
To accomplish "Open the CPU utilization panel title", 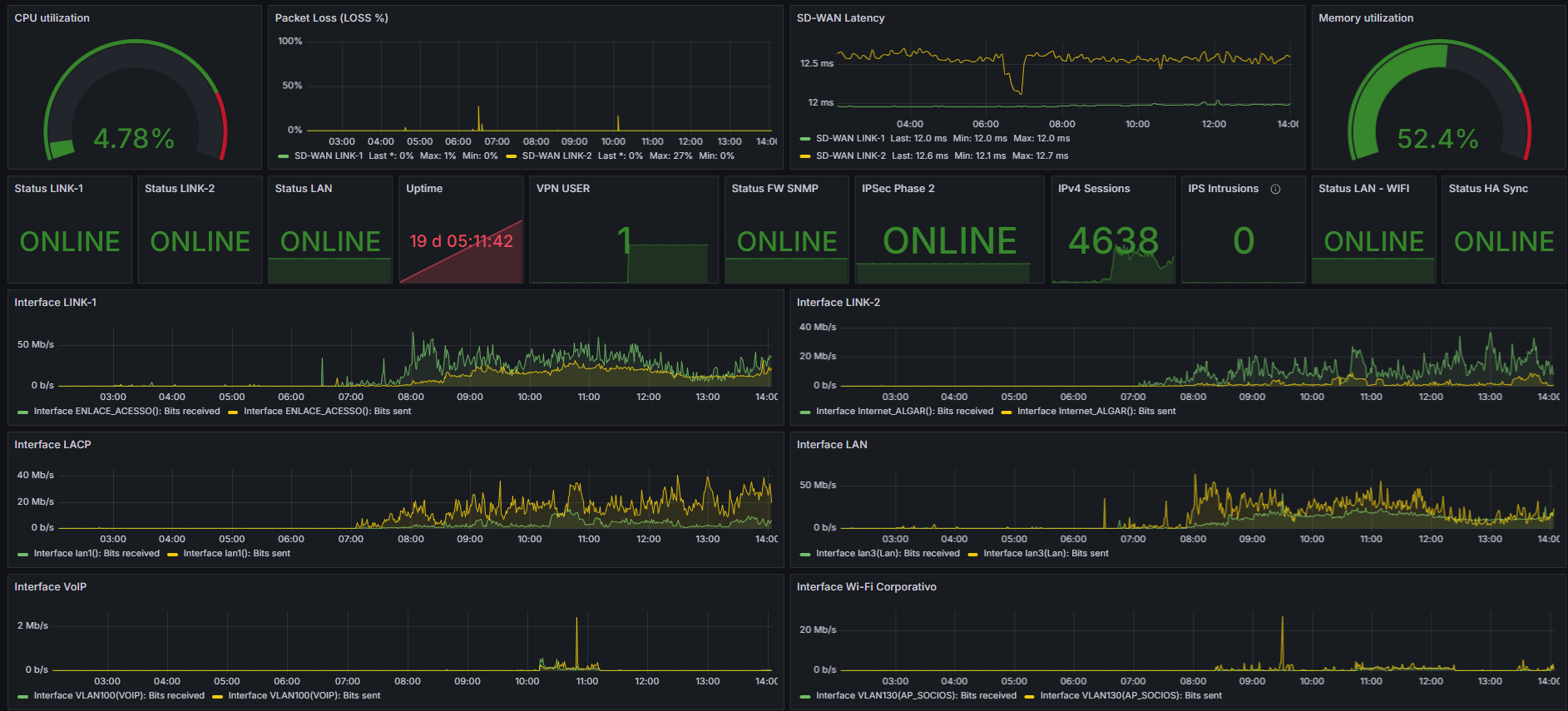I will (52, 17).
